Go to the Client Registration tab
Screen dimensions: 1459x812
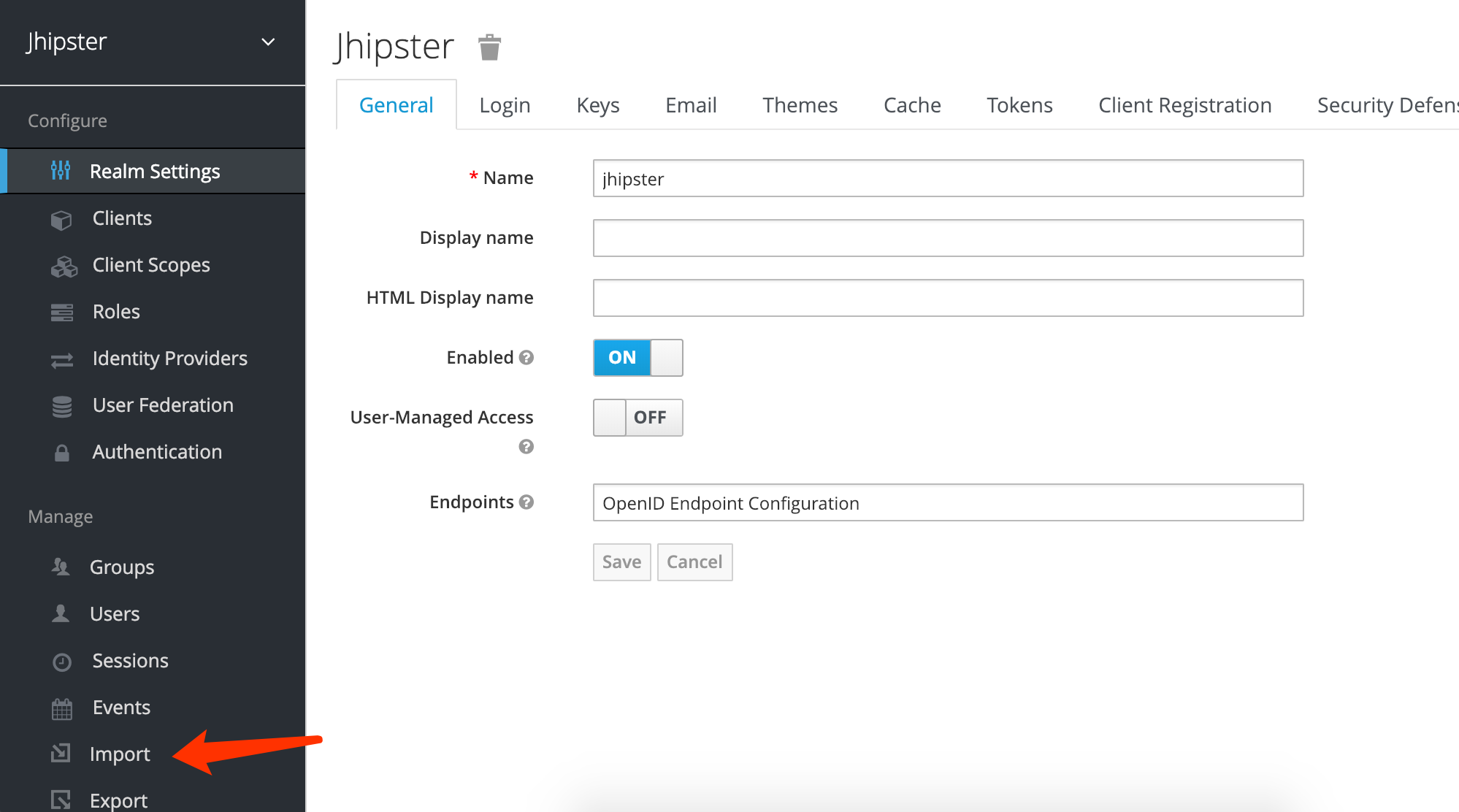pyautogui.click(x=1184, y=105)
